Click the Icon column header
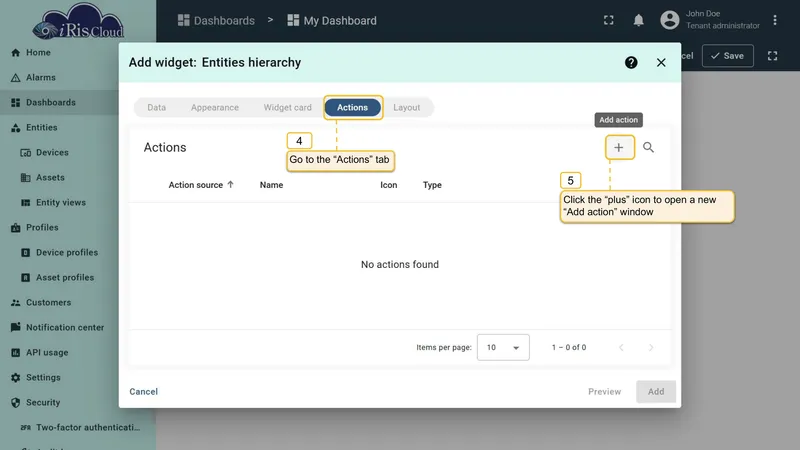This screenshot has height=450, width=800. [x=389, y=185]
